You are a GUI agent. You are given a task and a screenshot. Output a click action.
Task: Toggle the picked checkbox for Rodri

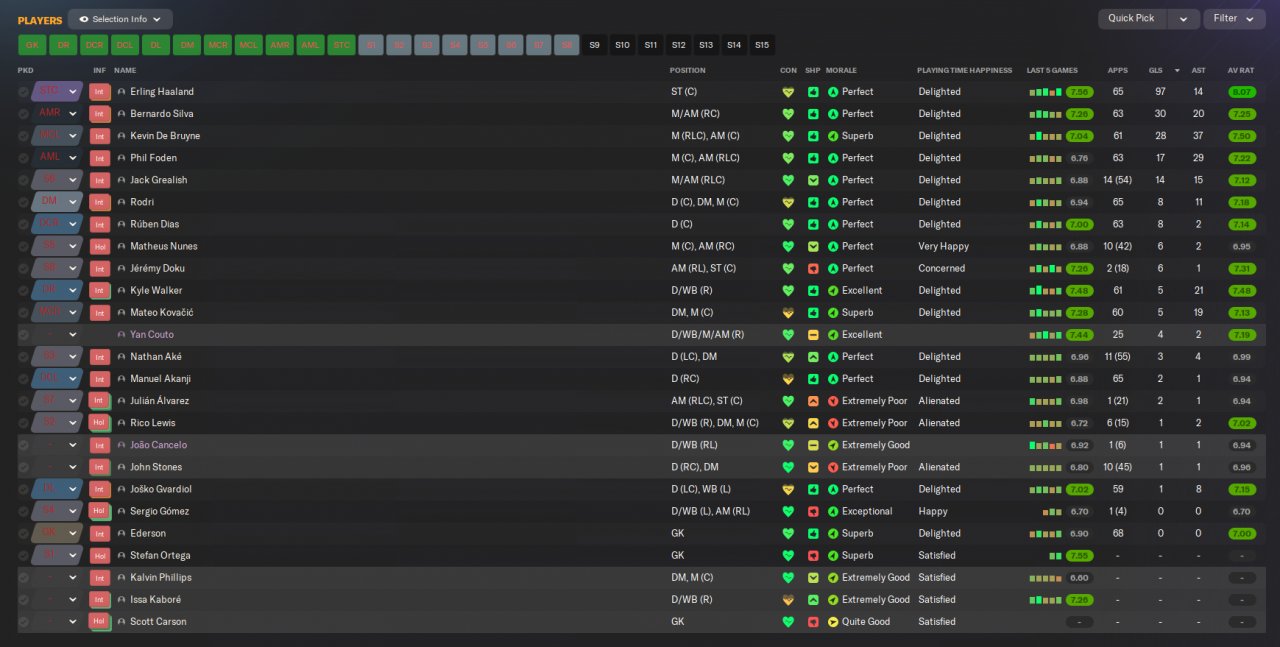[x=23, y=202]
